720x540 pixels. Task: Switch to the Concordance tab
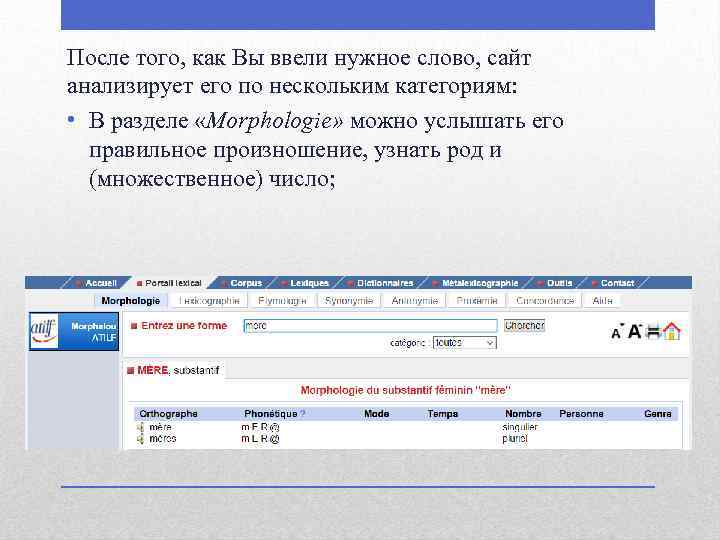point(545,301)
